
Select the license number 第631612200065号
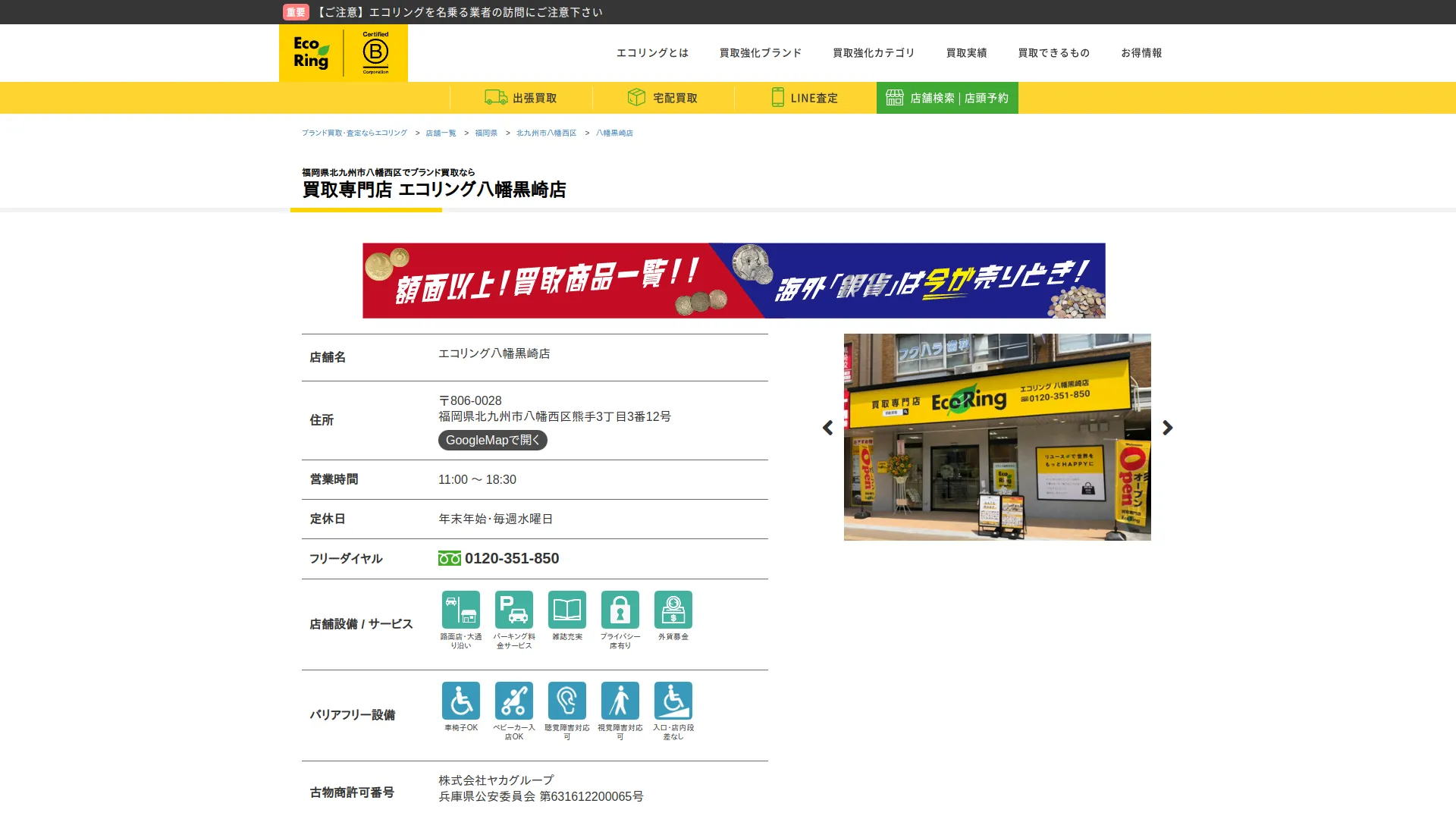coord(591,797)
